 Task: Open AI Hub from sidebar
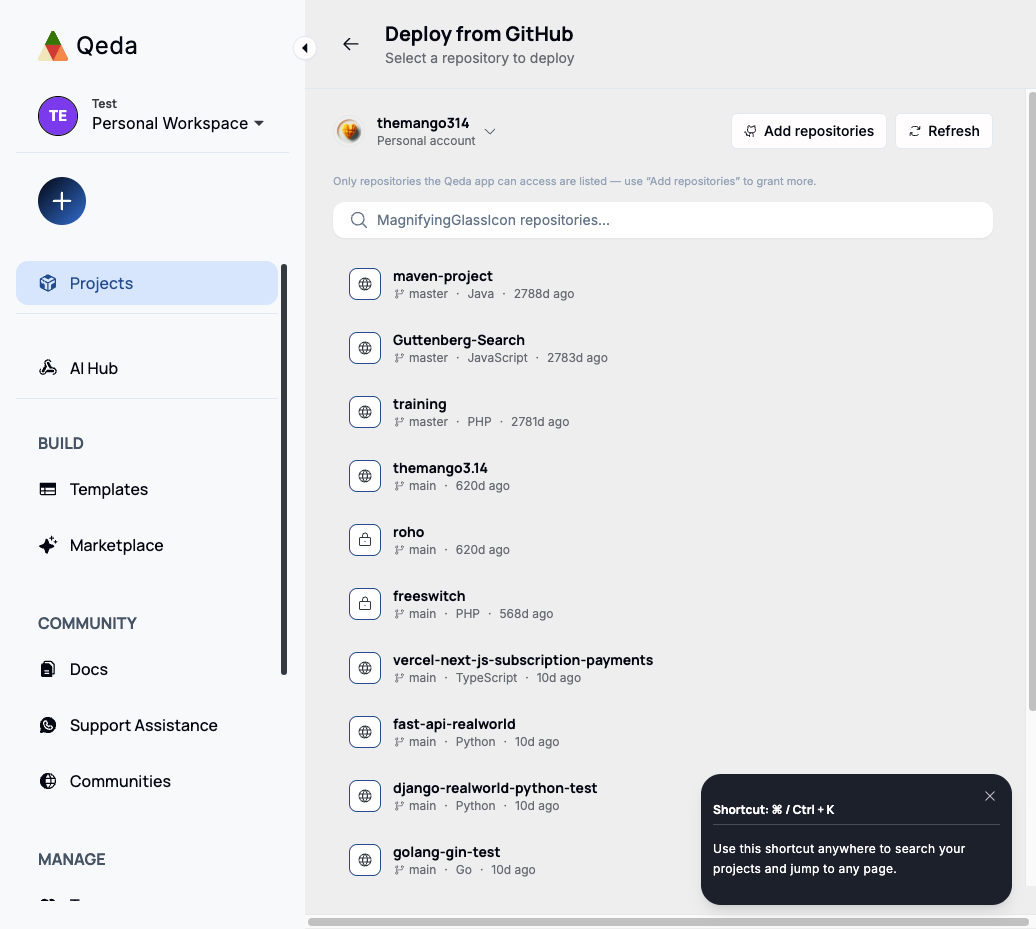coord(147,368)
